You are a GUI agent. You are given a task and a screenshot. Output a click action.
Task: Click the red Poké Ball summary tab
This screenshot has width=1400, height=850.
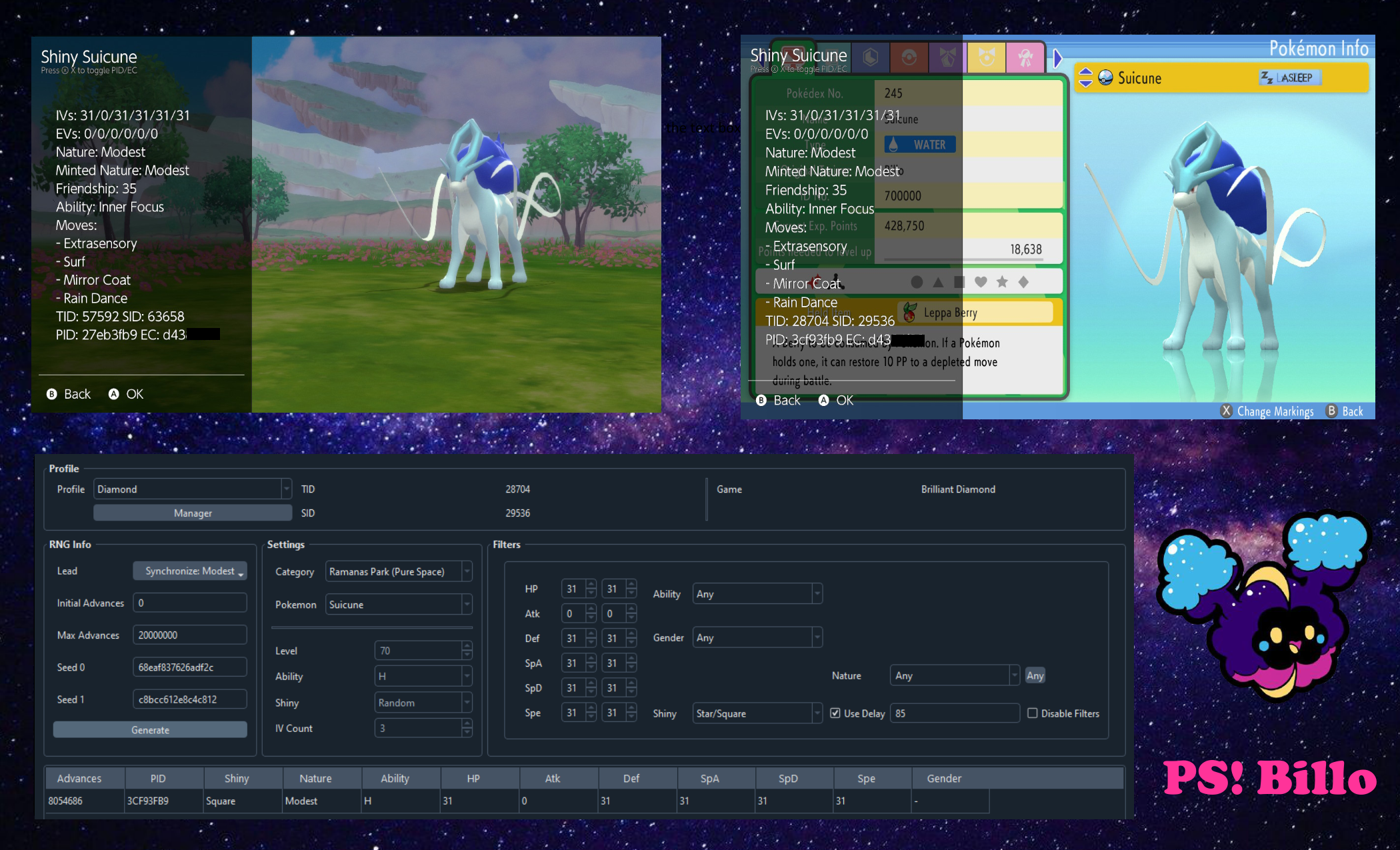909,57
